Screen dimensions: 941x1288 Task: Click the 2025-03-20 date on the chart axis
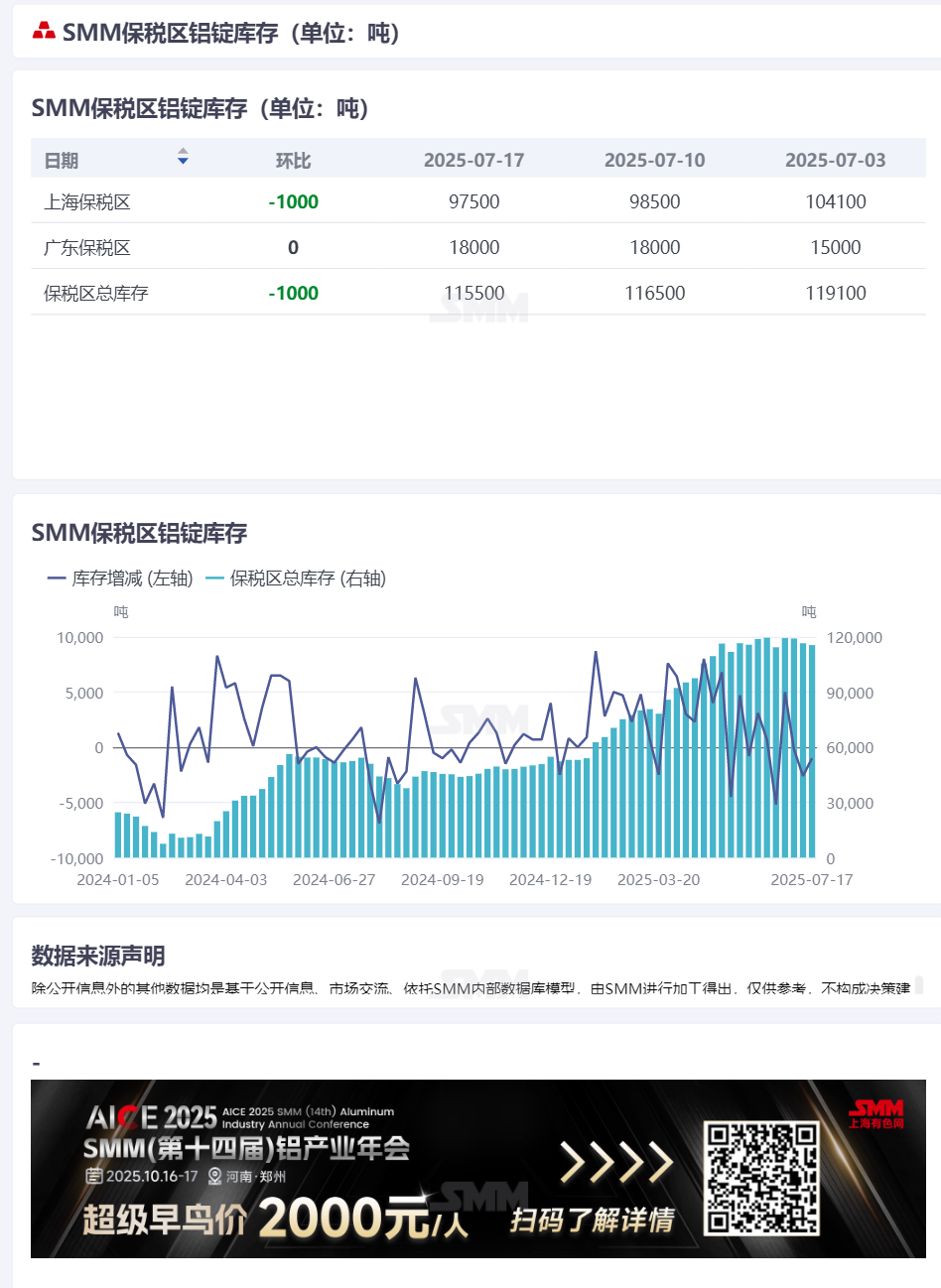[x=659, y=880]
